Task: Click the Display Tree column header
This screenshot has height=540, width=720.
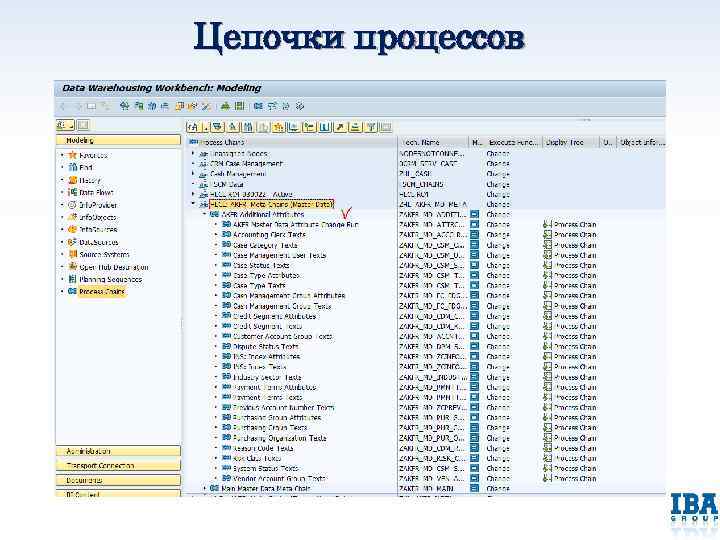Action: tap(570, 142)
